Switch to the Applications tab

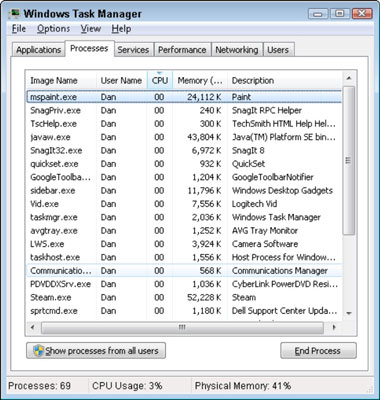coord(38,50)
